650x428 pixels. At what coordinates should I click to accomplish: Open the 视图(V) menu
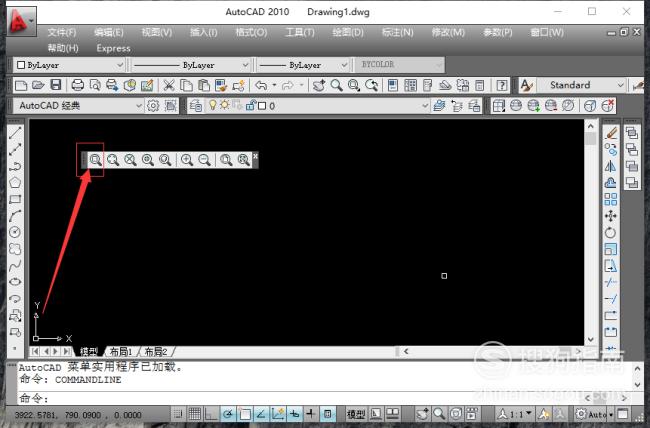click(157, 32)
